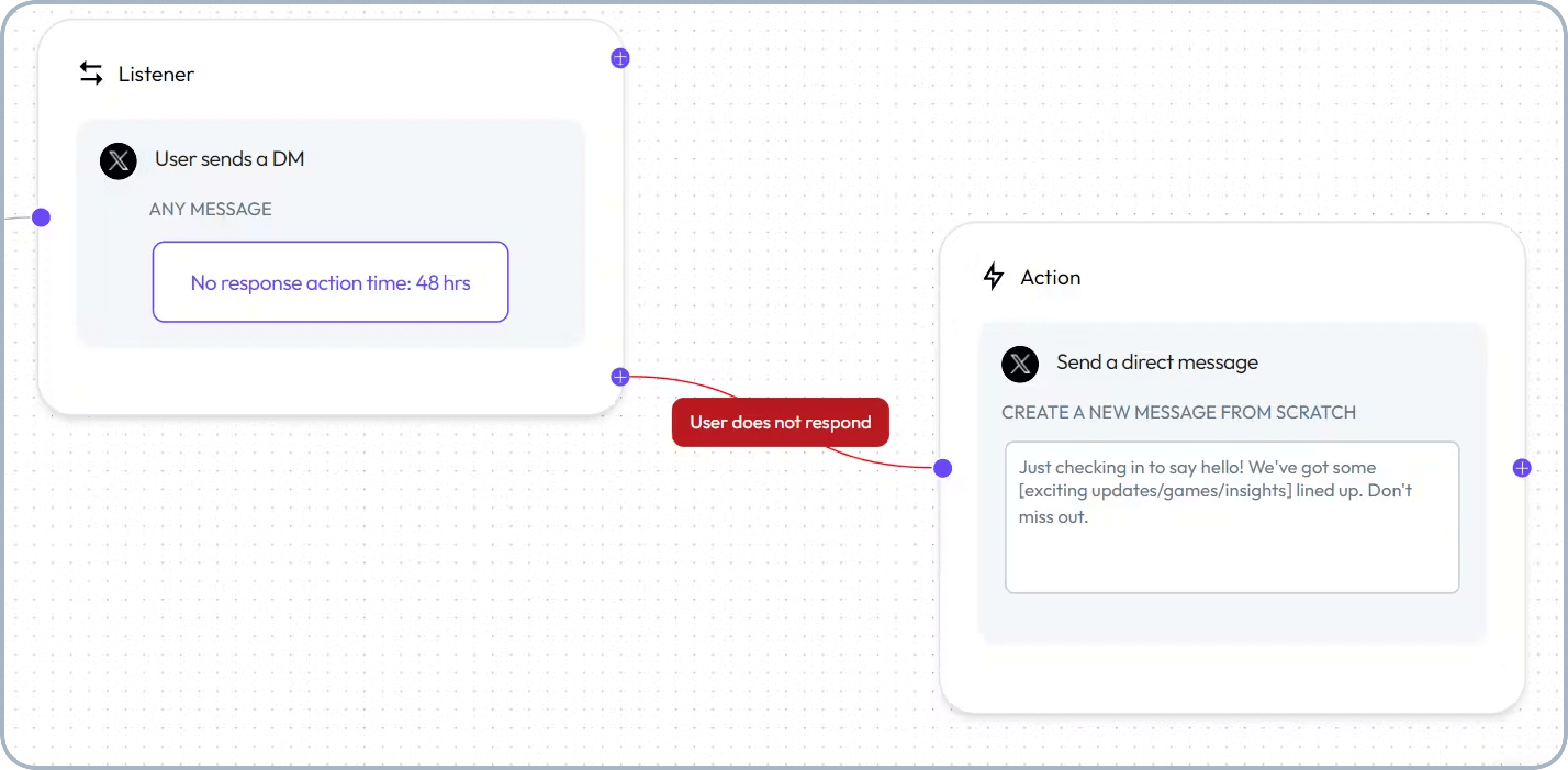Screen dimensions: 1568x770
Task: Select the Action node title
Action: point(1051,277)
